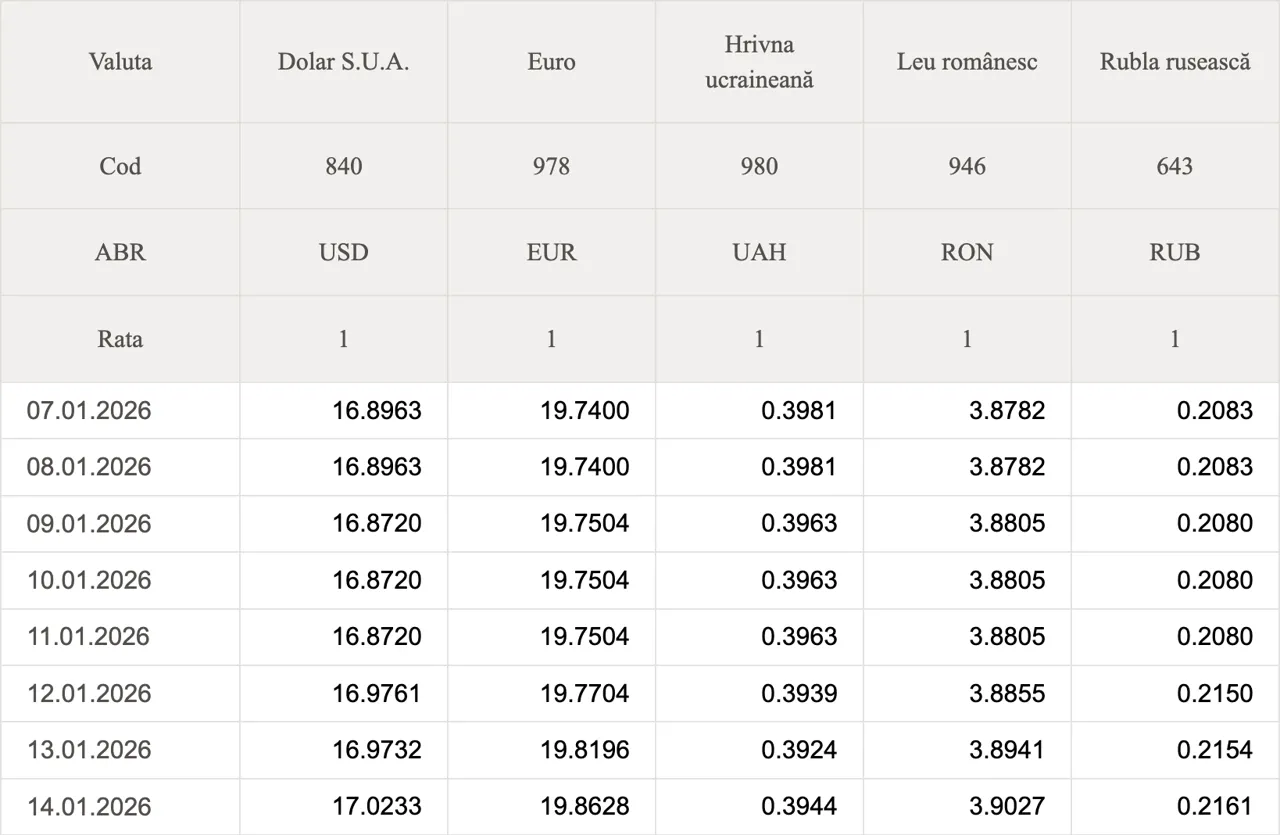1280x835 pixels.
Task: Click the Rubla rusească column header
Action: coord(1175,62)
